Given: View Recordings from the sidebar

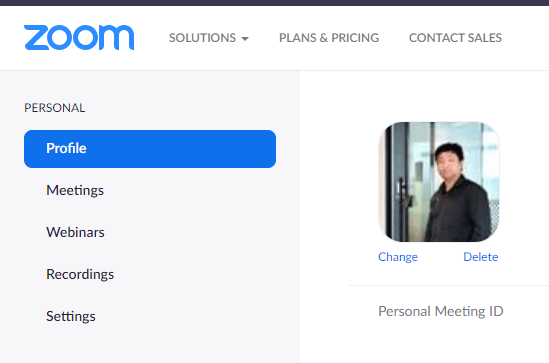Looking at the screenshot, I should tap(80, 274).
